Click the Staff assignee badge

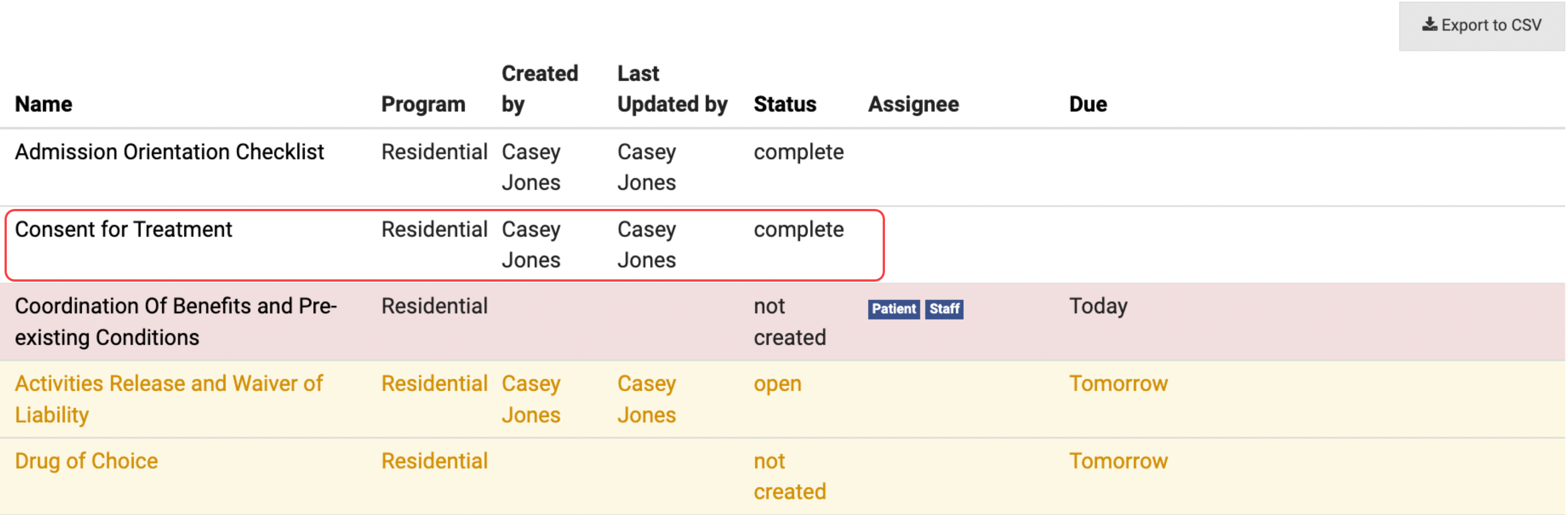943,309
